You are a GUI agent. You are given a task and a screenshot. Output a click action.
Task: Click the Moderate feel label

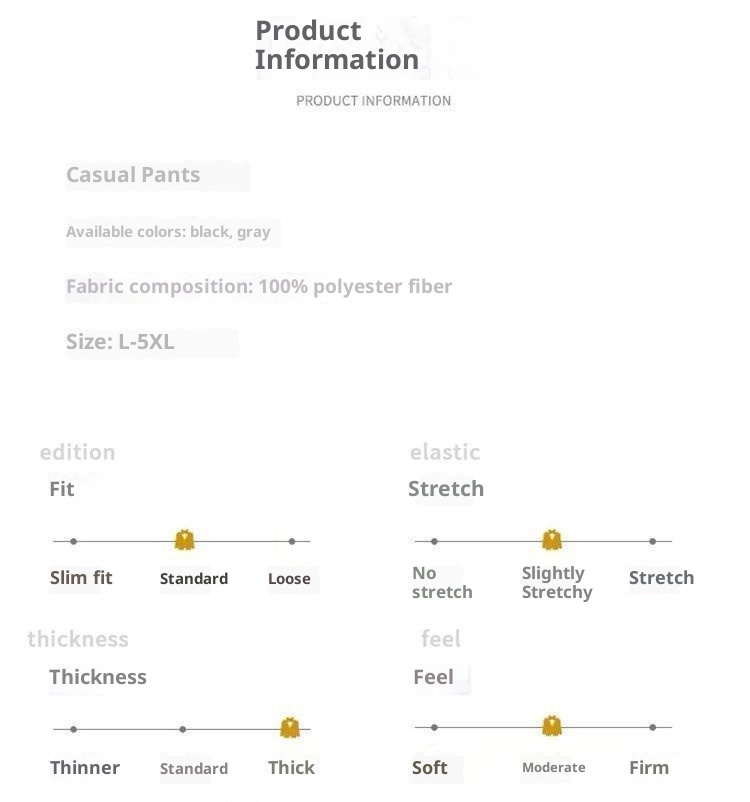coord(554,768)
